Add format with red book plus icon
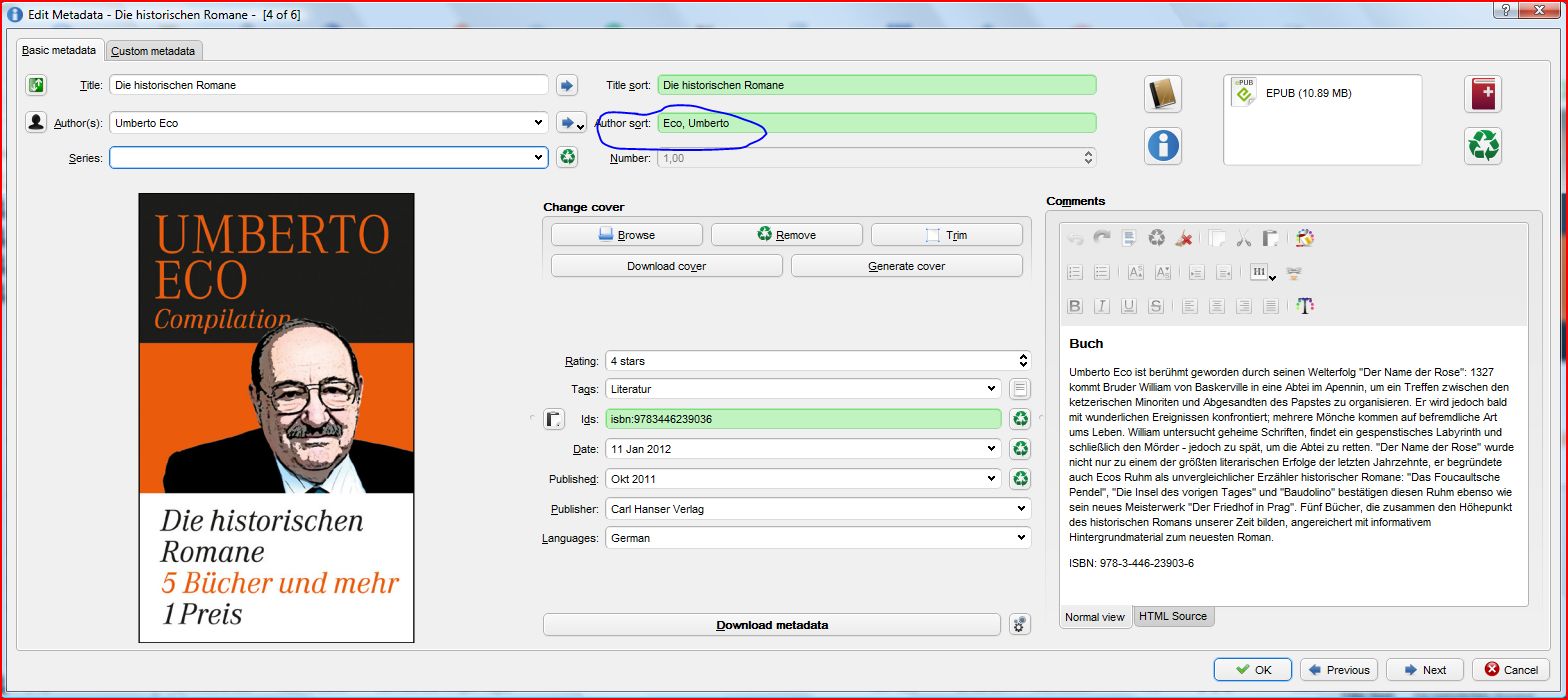The image size is (1568, 700). coord(1483,94)
